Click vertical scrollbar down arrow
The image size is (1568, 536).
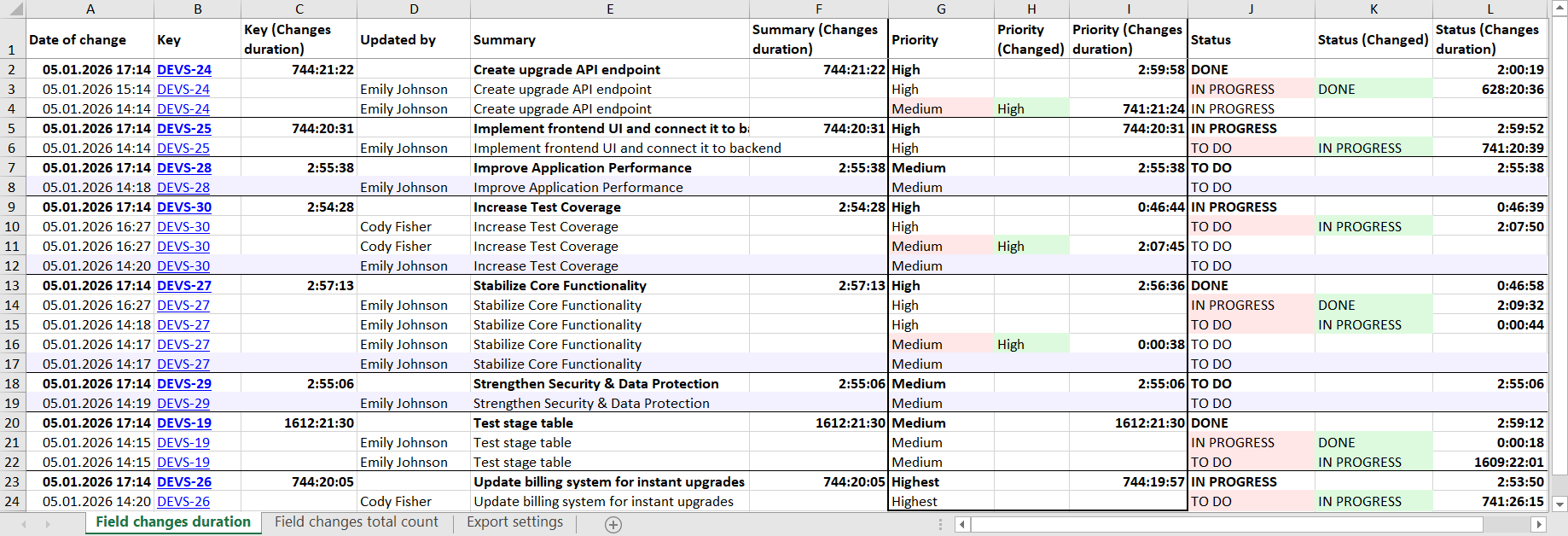[1559, 504]
